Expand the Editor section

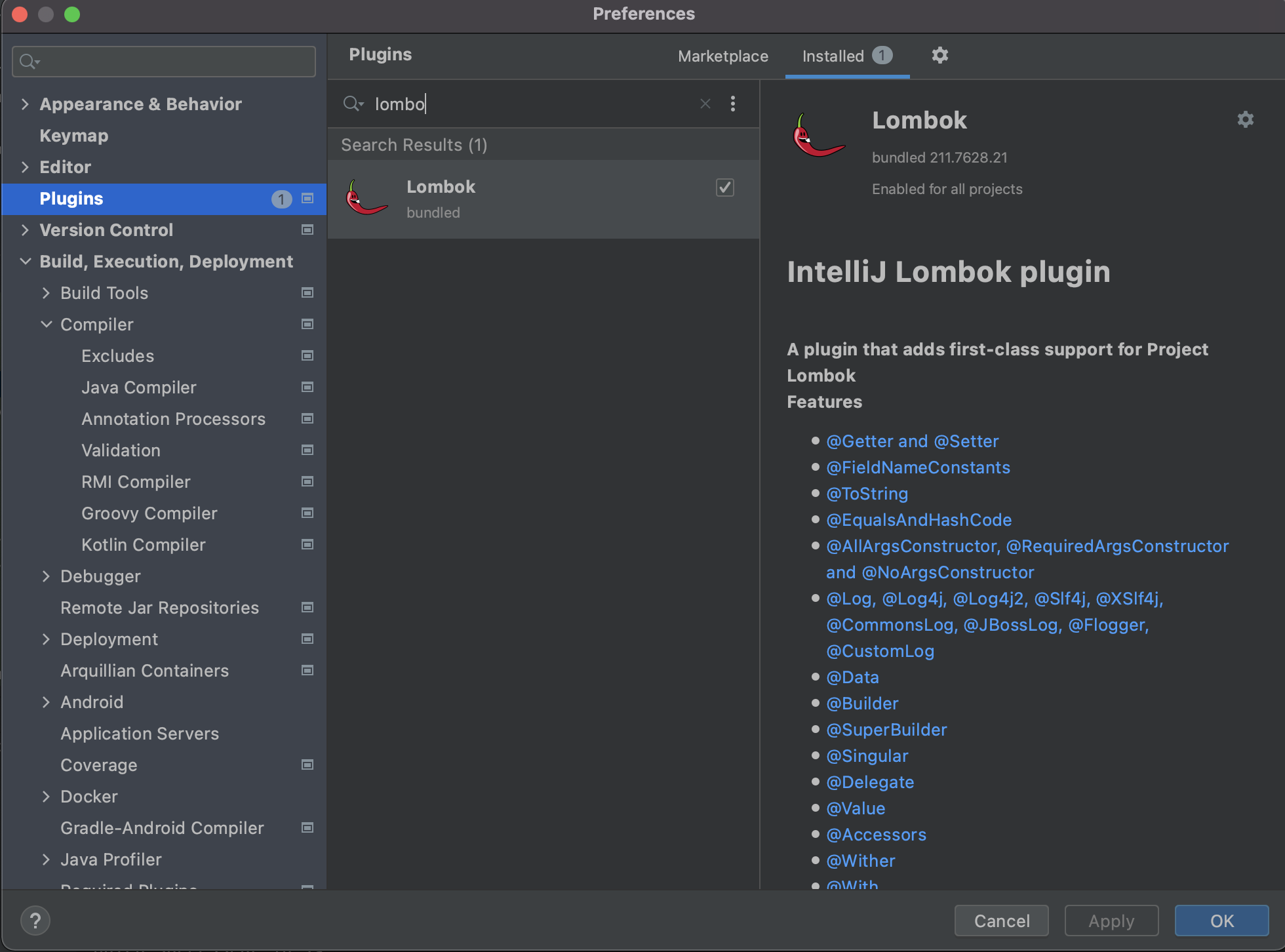pos(25,167)
